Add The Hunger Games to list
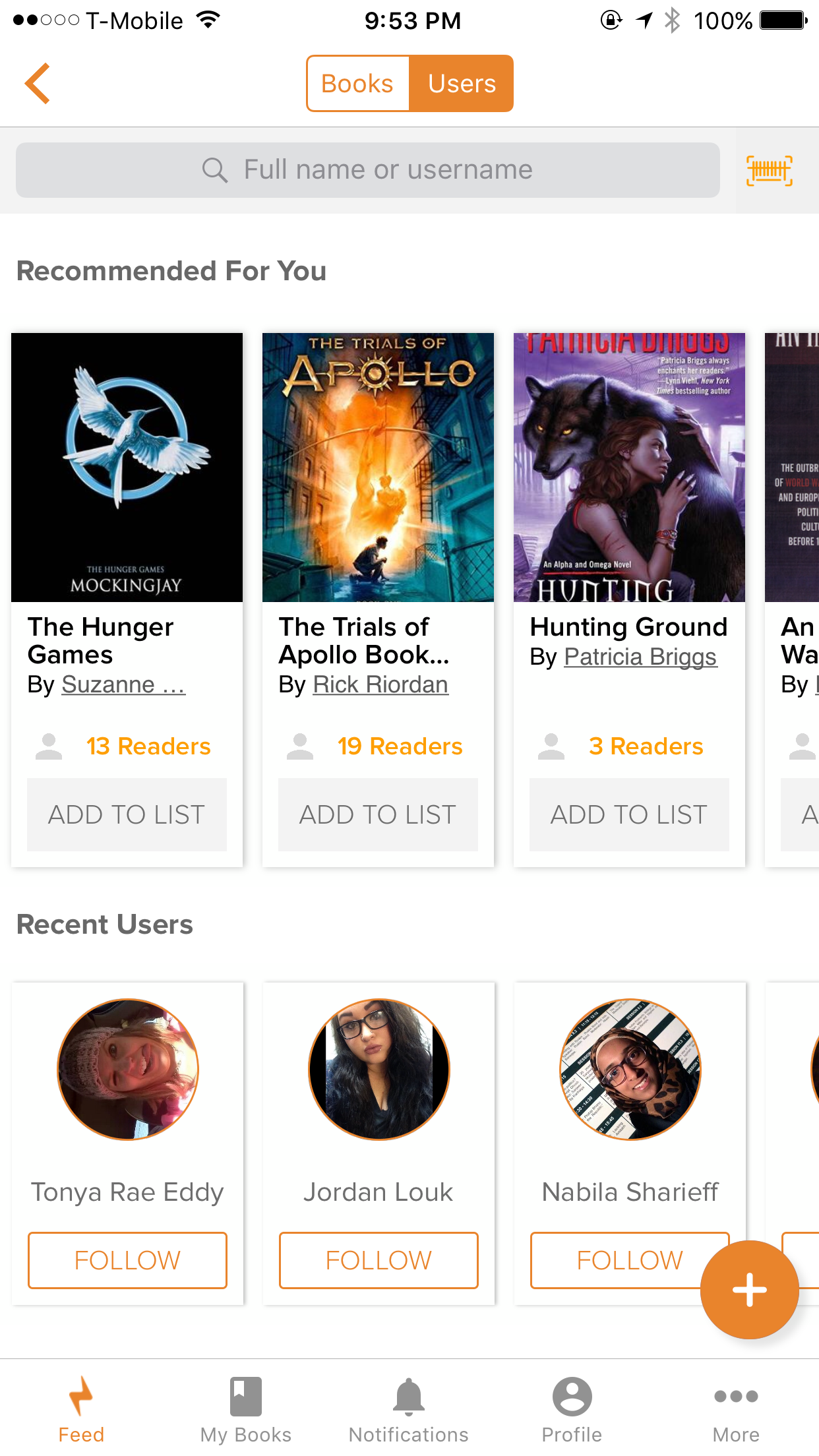This screenshot has height=1456, width=819. pyautogui.click(x=127, y=814)
